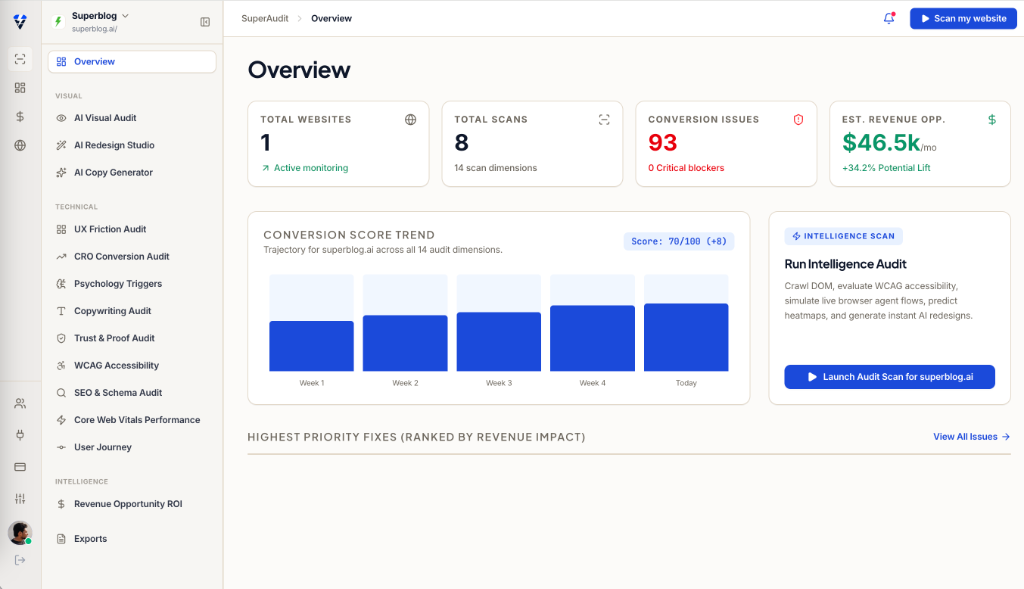Click the Week 1 bar in the trend chart
The width and height of the screenshot is (1024, 589).
(312, 346)
